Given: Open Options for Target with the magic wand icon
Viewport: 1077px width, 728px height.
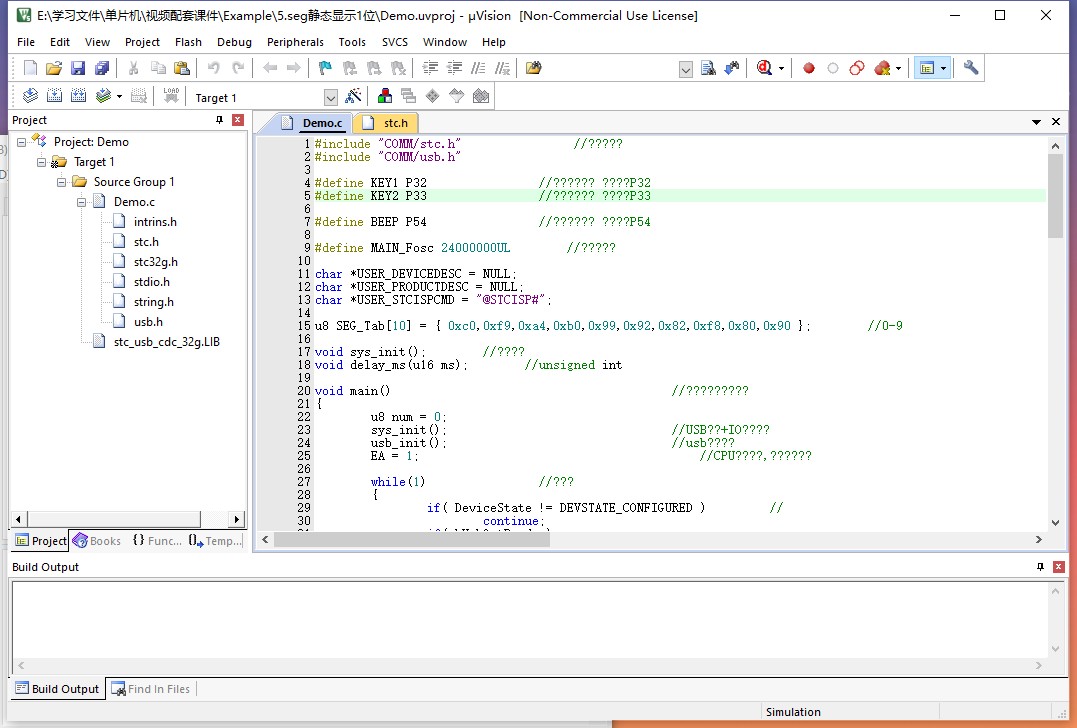Looking at the screenshot, I should click(x=353, y=96).
